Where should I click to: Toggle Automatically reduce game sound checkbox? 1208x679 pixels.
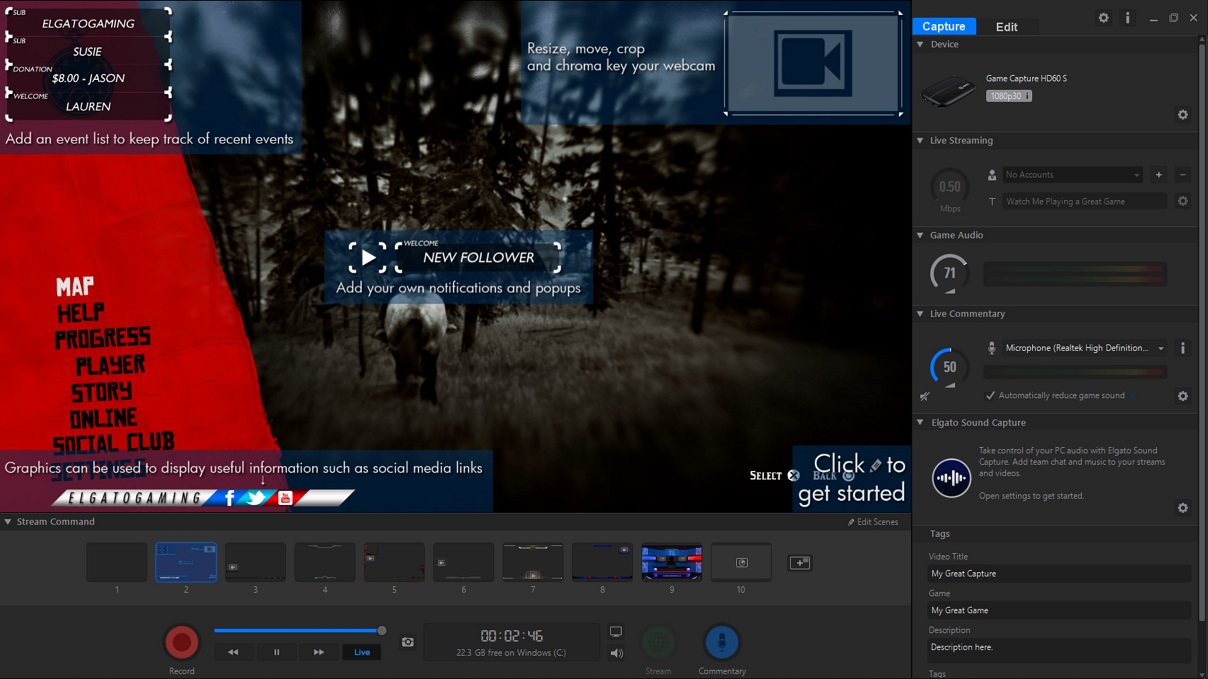[991, 396]
